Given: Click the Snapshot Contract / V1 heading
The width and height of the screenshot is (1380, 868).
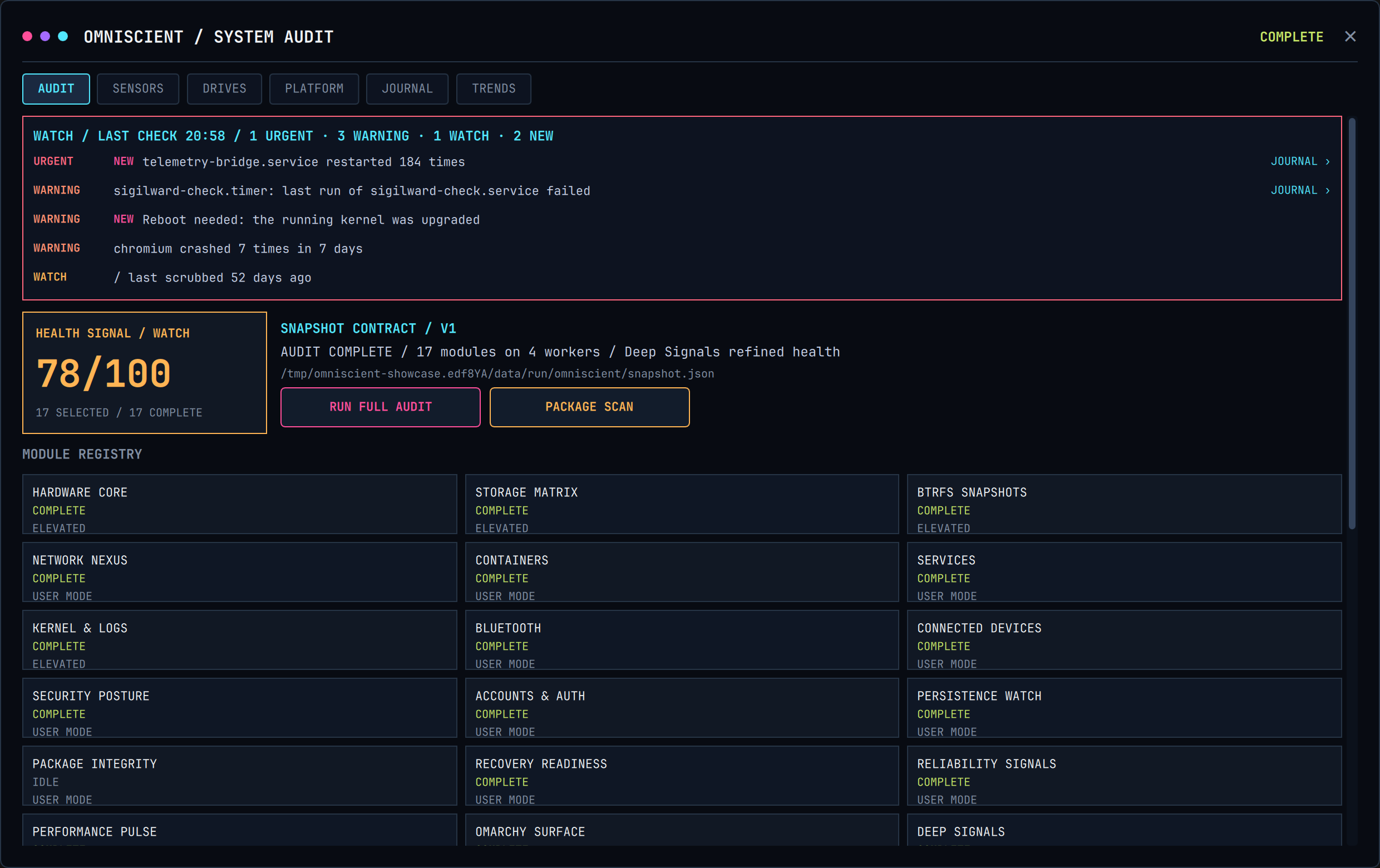Looking at the screenshot, I should (368, 328).
